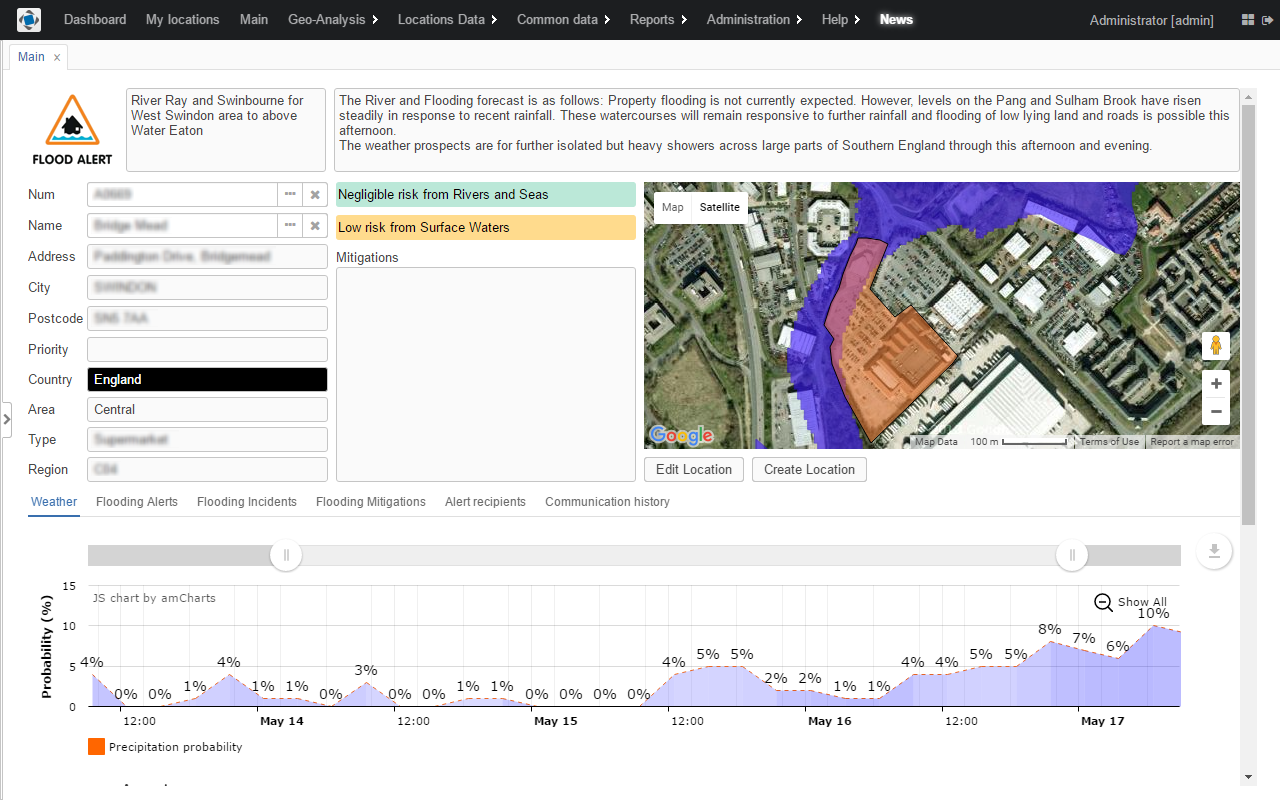1280x800 pixels.
Task: Switch the map to Satellite view
Action: [719, 207]
